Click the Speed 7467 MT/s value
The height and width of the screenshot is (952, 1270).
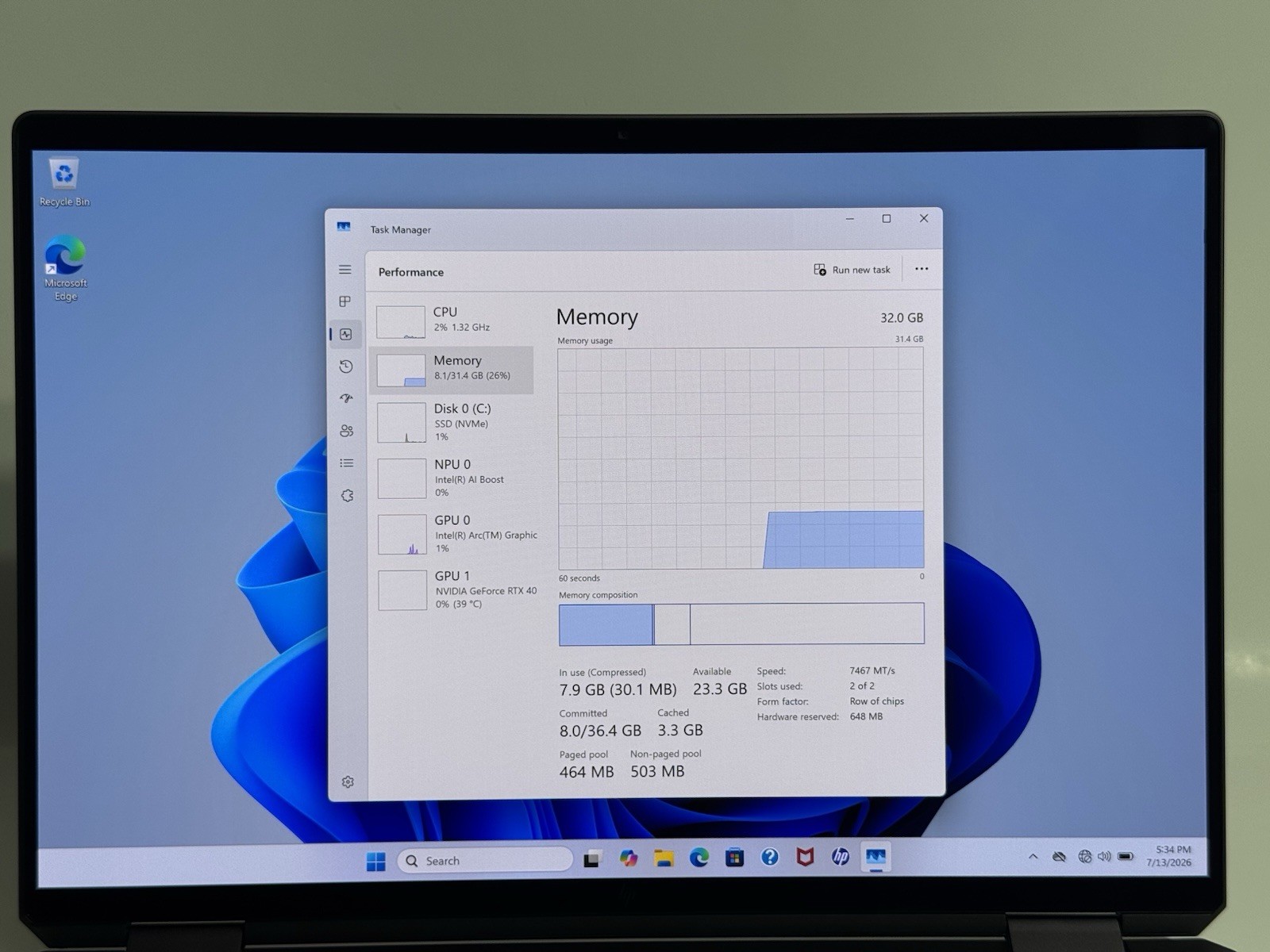872,670
